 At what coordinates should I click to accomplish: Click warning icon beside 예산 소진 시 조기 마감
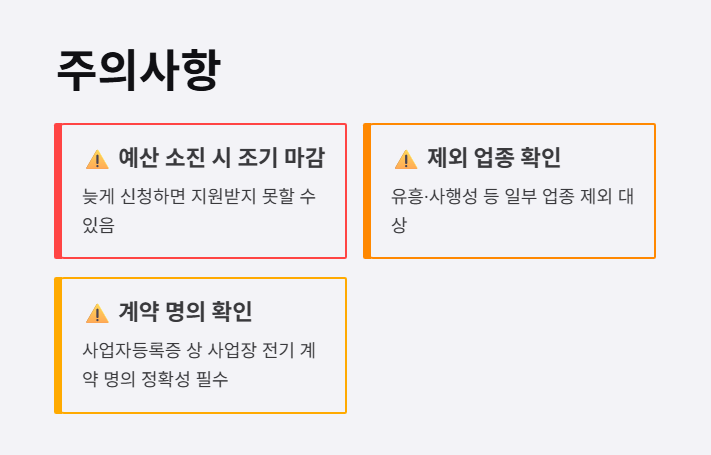(x=97, y=160)
